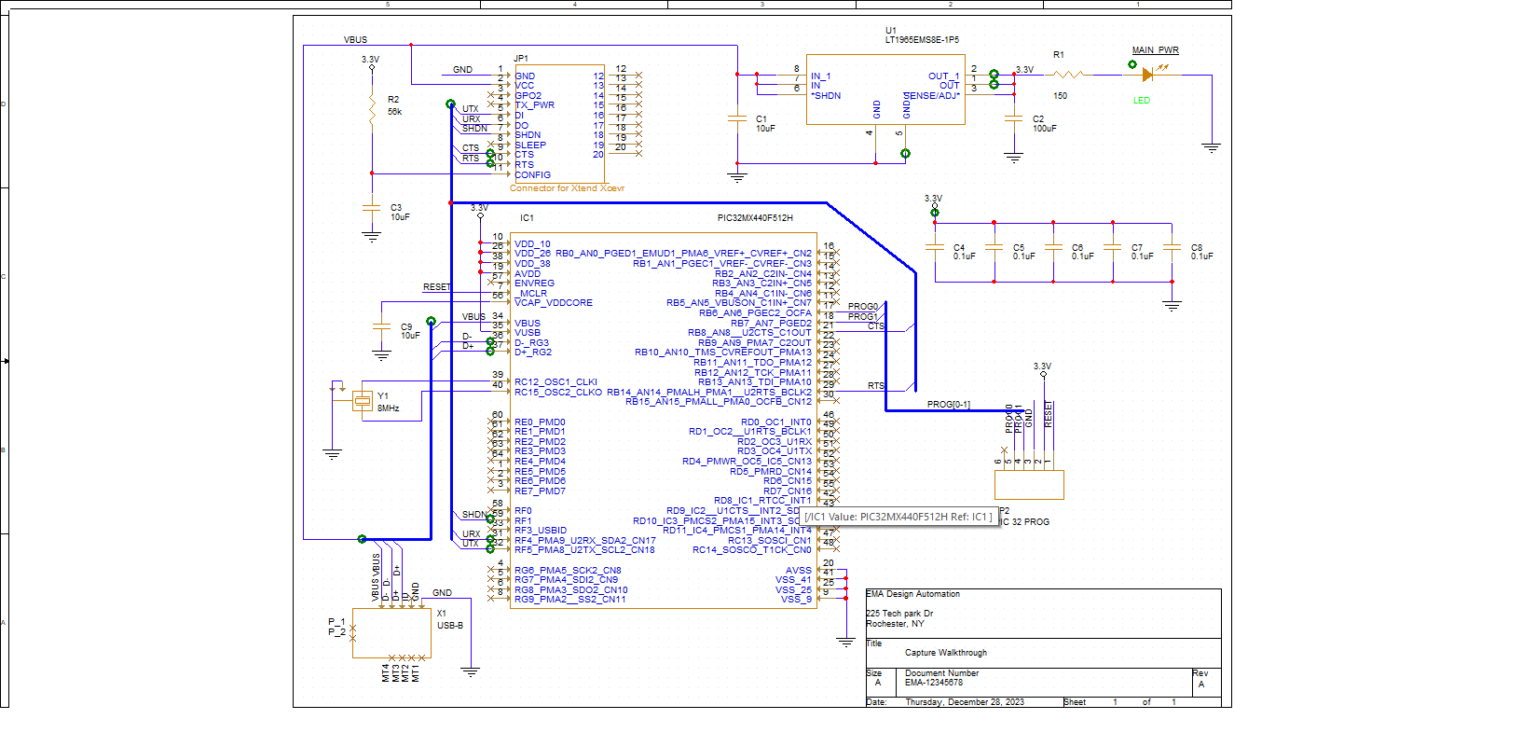Select capacitor C2 valued 100uF
1536x733 pixels.
pos(1013,120)
